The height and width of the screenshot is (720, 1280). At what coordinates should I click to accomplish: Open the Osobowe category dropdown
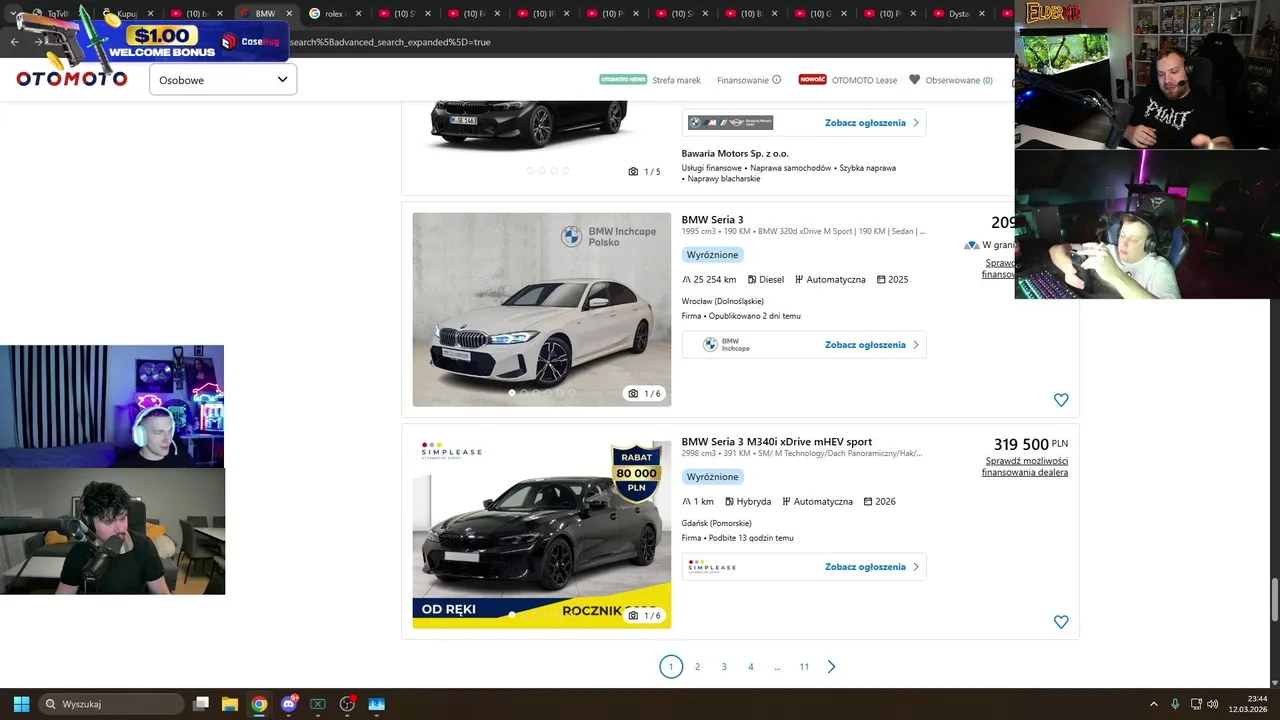click(223, 80)
